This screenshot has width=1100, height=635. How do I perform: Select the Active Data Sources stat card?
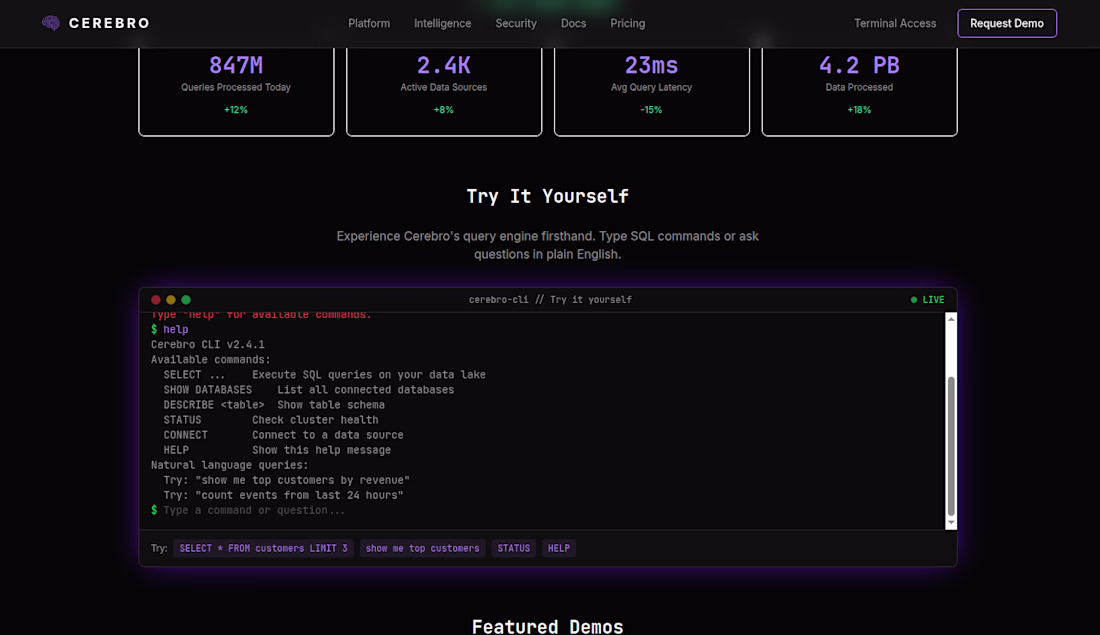click(444, 91)
